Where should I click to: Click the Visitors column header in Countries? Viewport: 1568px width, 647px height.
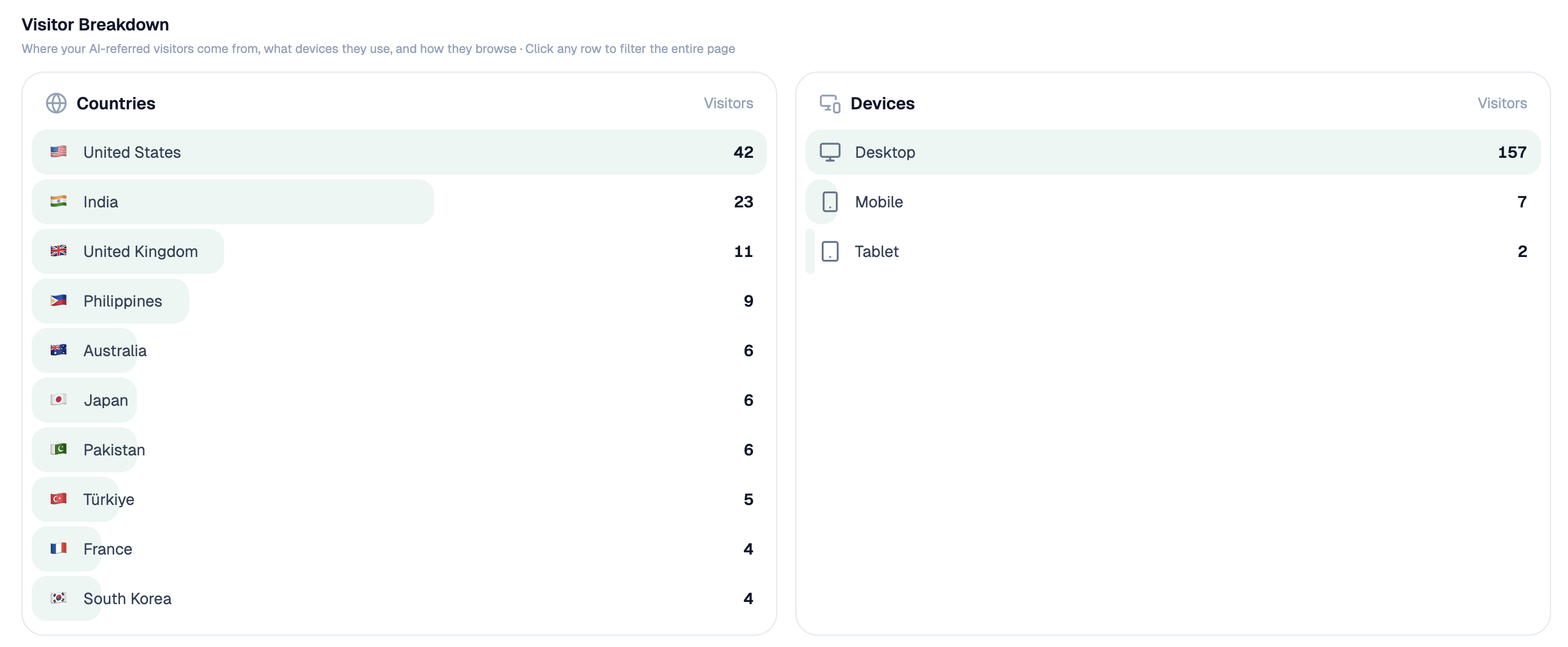(728, 103)
